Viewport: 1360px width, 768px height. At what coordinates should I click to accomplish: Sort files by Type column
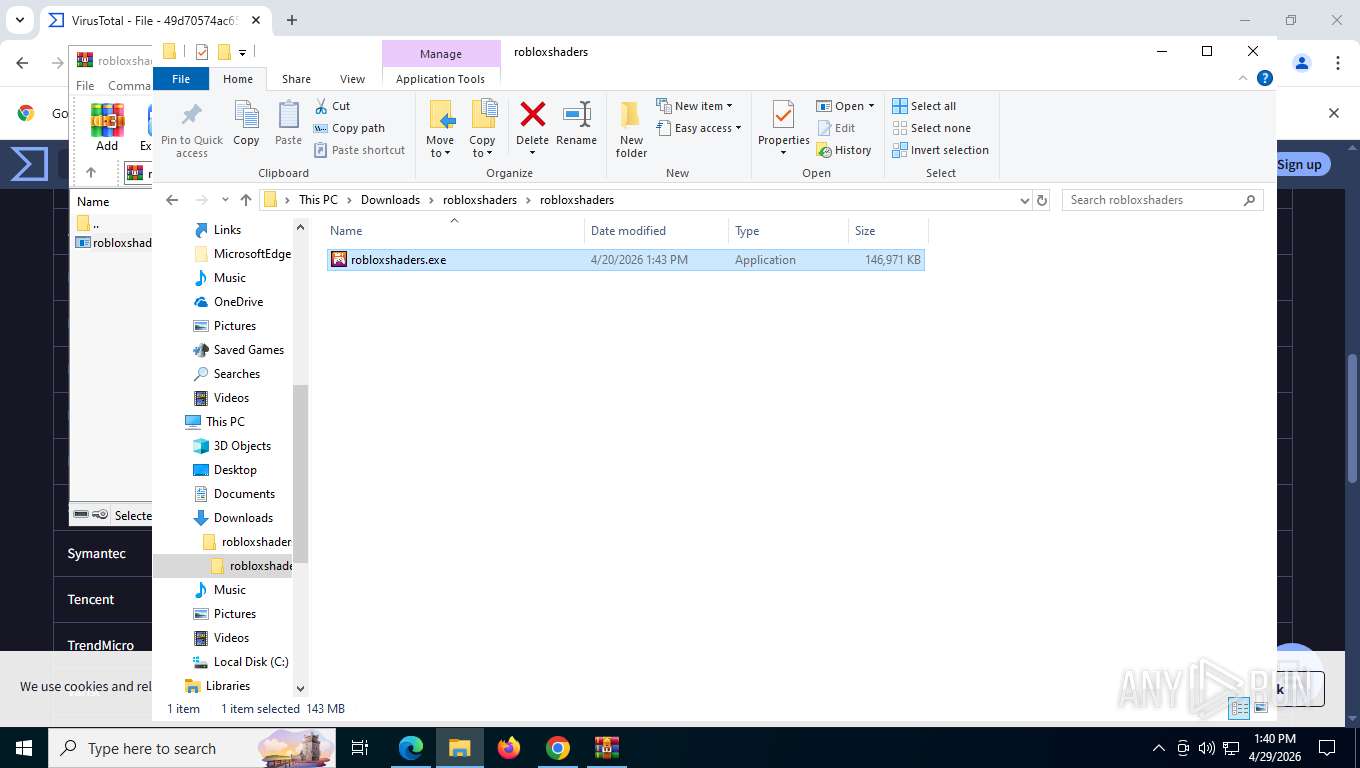788,231
